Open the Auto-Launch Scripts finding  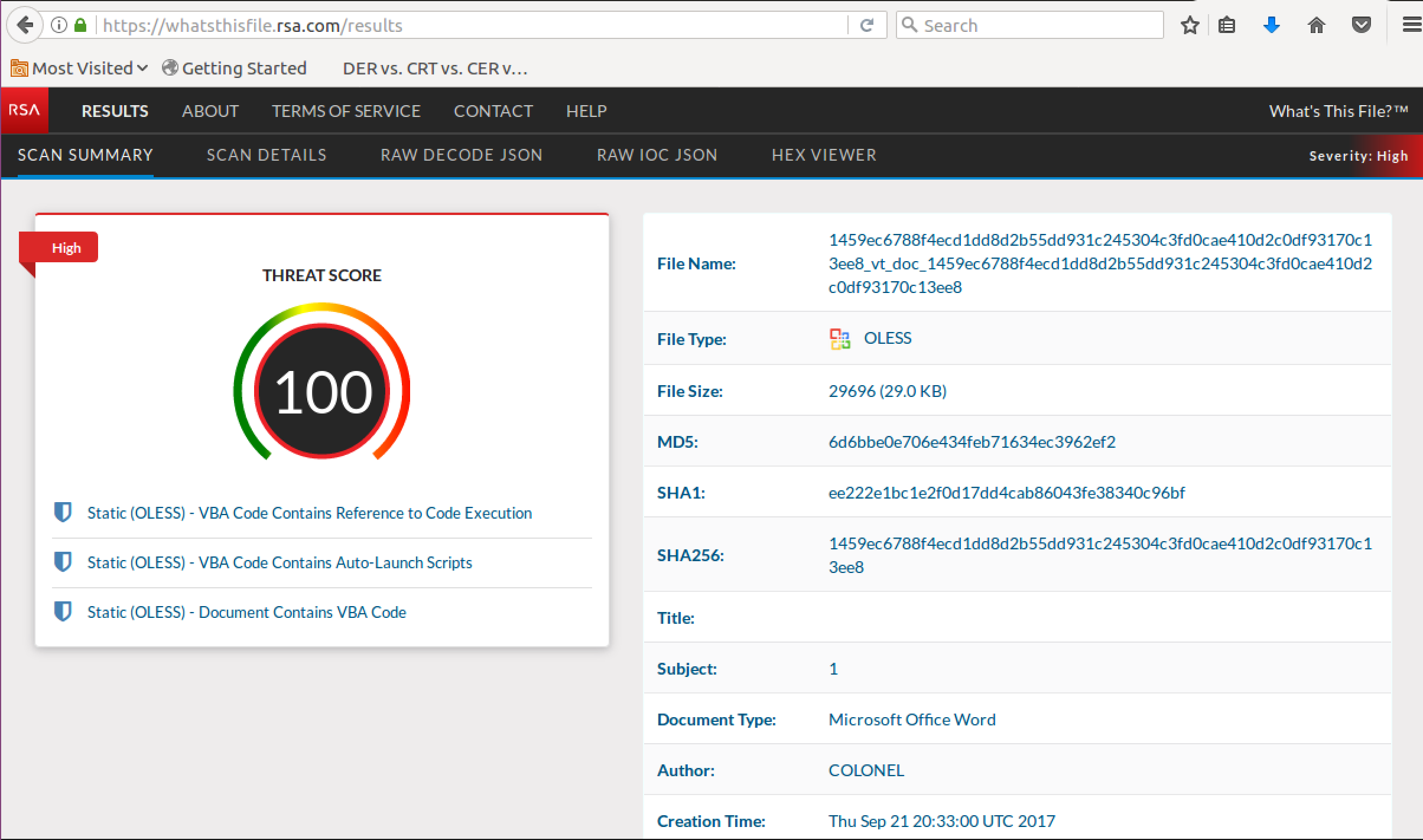pyautogui.click(x=280, y=562)
